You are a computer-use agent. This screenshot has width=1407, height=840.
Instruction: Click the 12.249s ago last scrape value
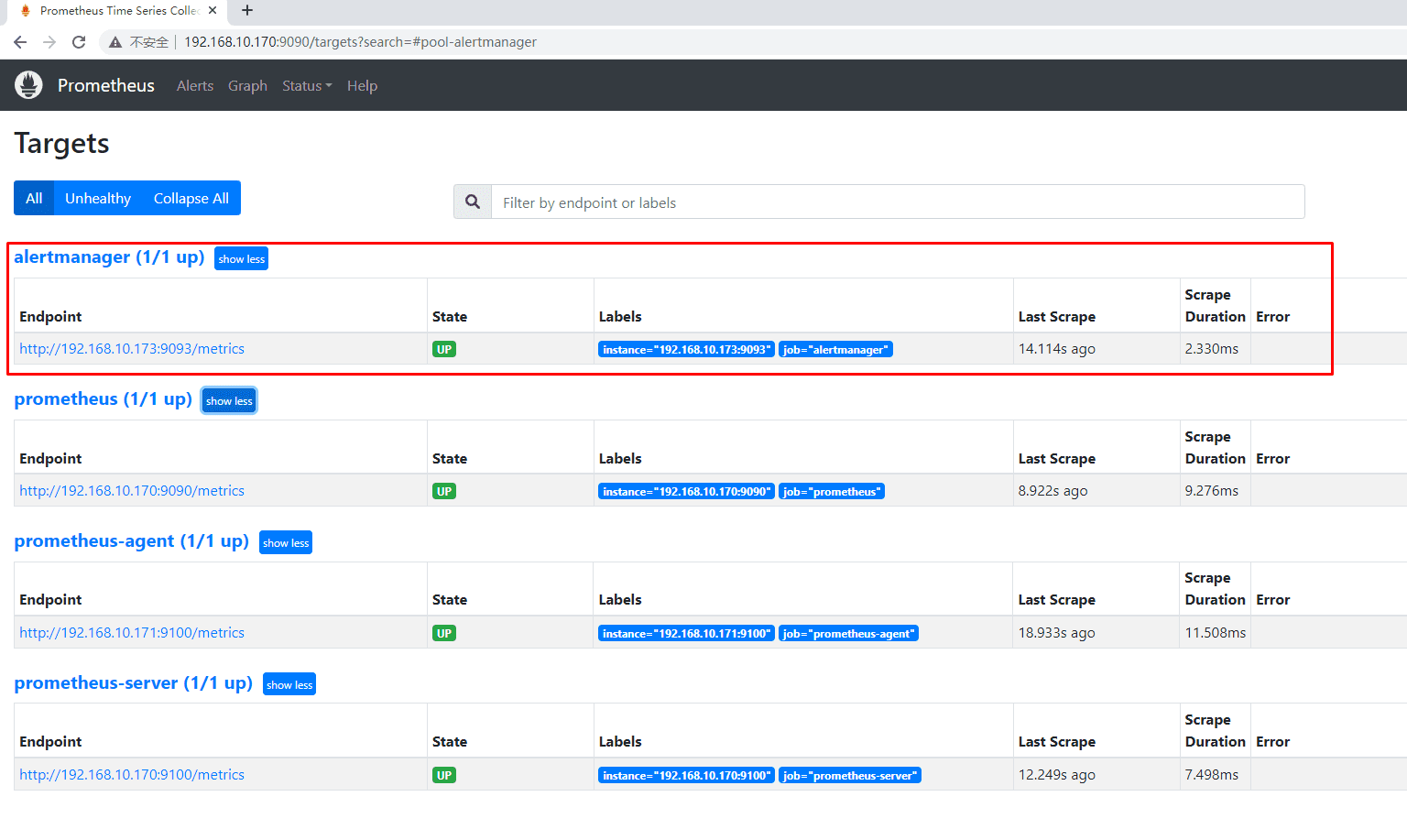pos(1057,775)
